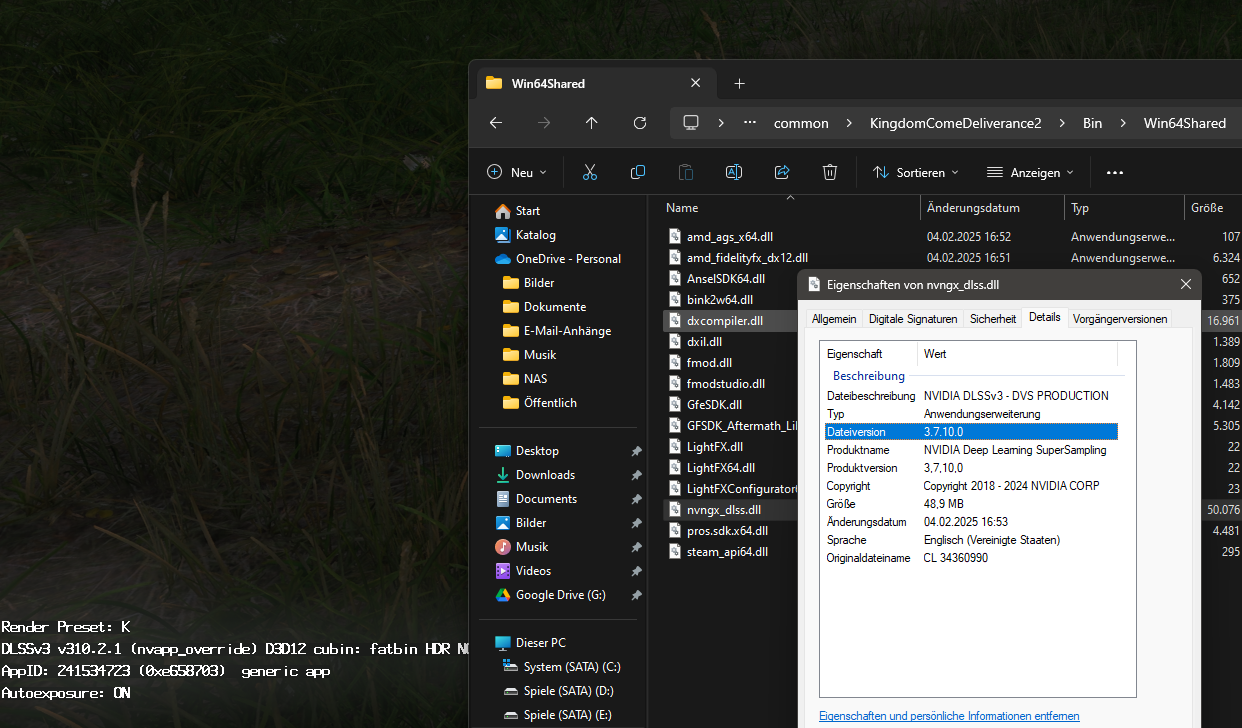Select the Originaldateiname CL 34360990 row

970,558
